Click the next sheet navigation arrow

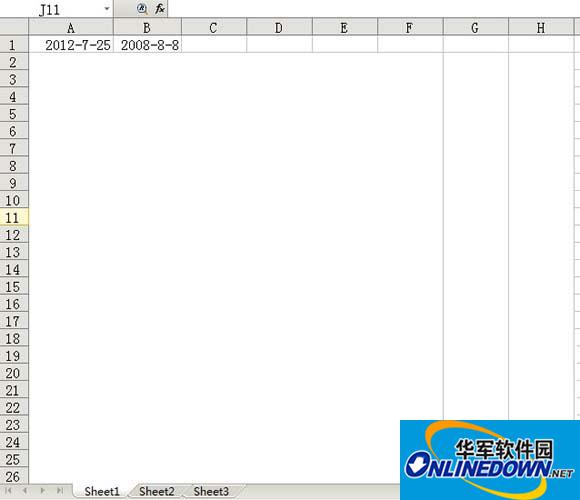point(43,491)
